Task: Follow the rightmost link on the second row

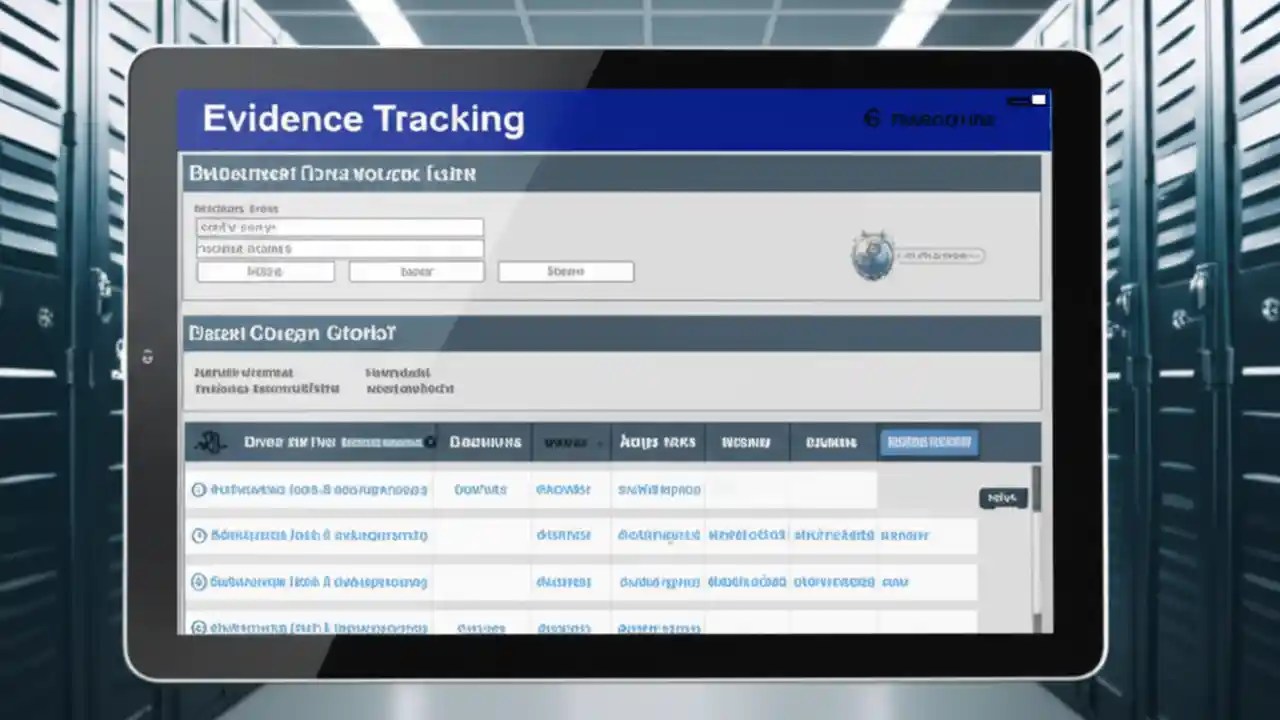Action: pyautogui.click(x=905, y=535)
